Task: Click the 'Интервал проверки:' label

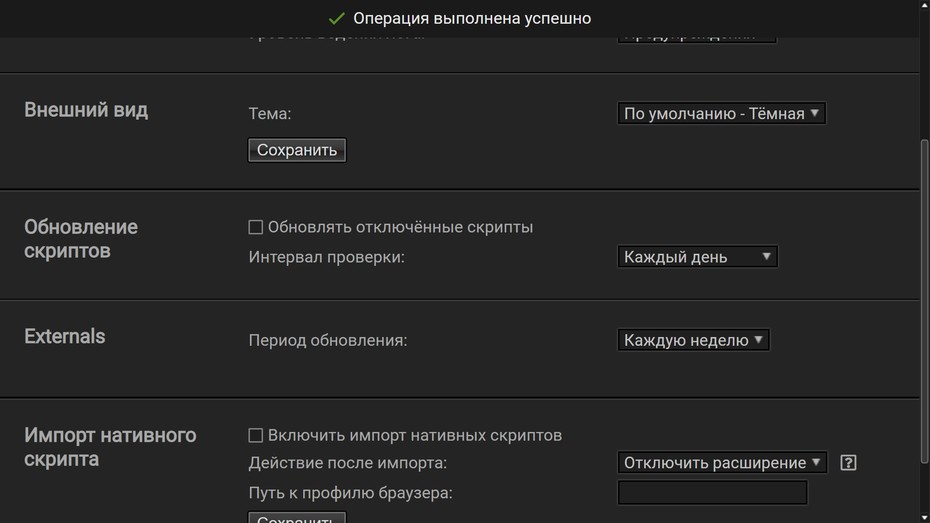Action: [x=326, y=257]
